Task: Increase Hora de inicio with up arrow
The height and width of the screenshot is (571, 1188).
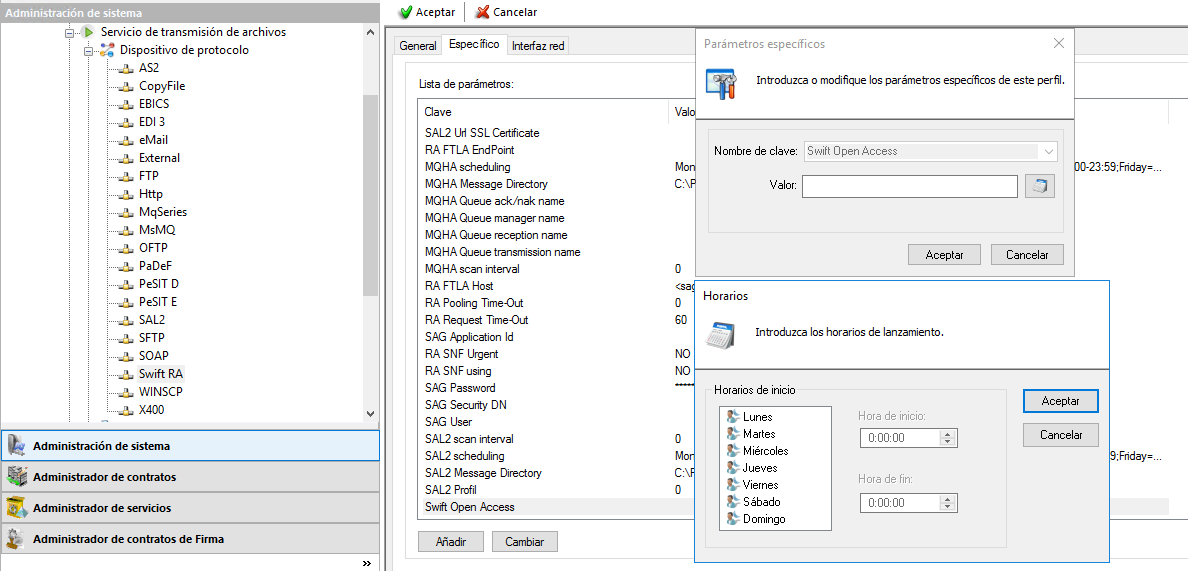Action: (x=948, y=433)
